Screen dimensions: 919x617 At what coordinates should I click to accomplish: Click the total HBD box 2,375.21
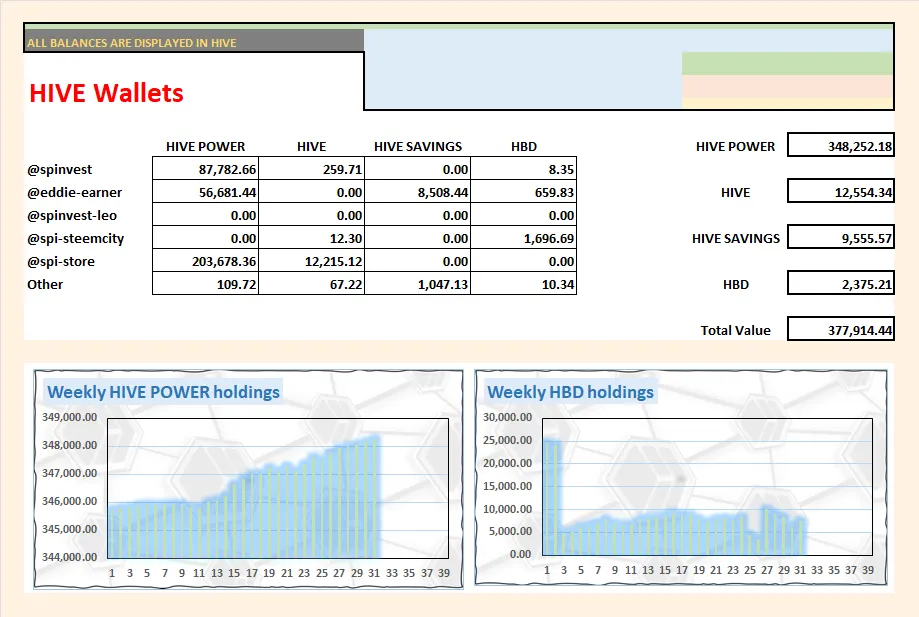(x=841, y=283)
